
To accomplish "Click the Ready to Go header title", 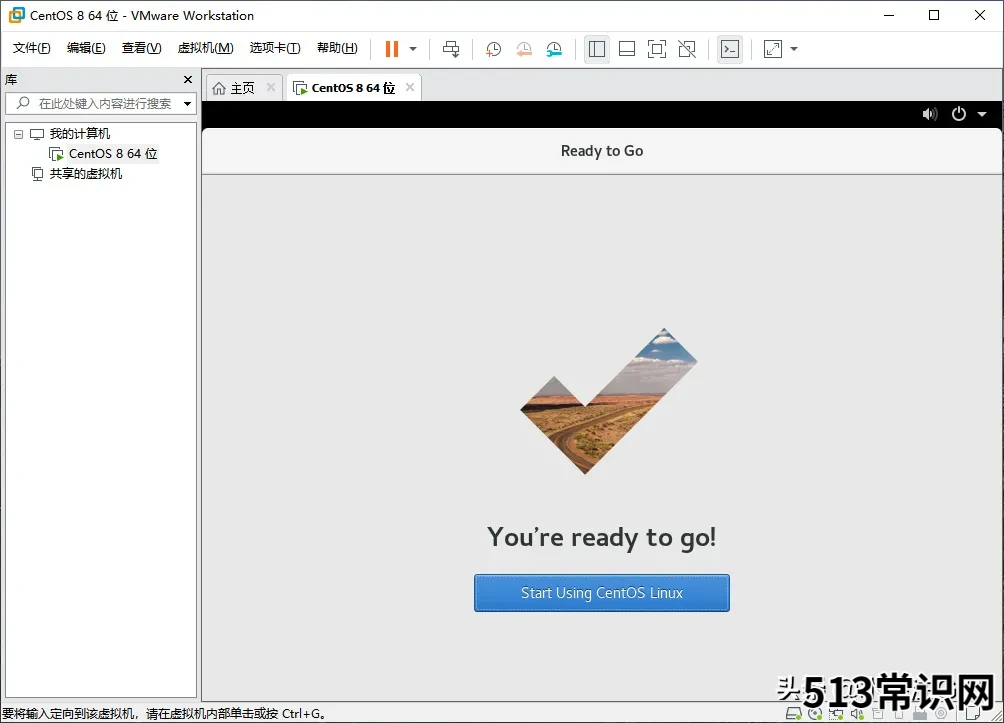I will [x=602, y=151].
